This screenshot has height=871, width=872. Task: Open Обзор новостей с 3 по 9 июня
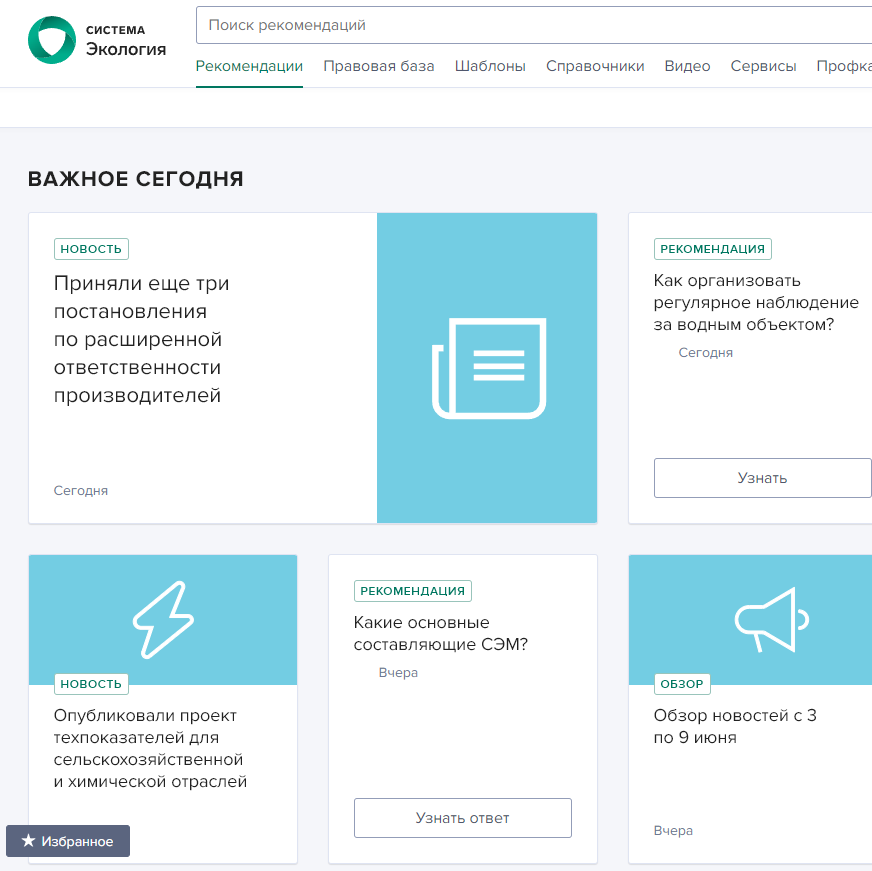point(734,727)
